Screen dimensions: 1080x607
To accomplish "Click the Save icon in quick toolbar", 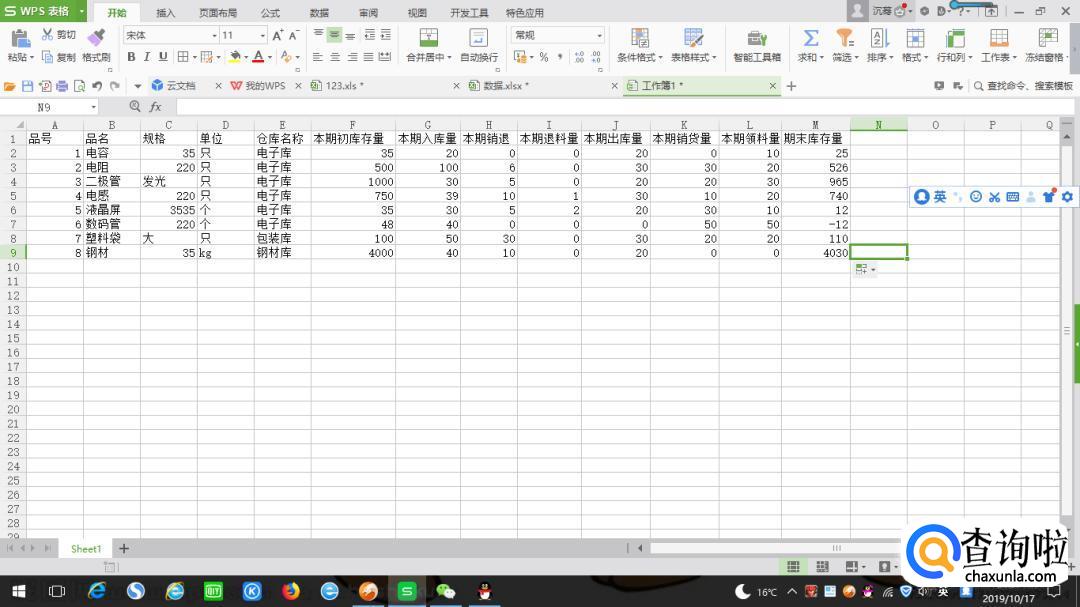I will tap(28, 86).
